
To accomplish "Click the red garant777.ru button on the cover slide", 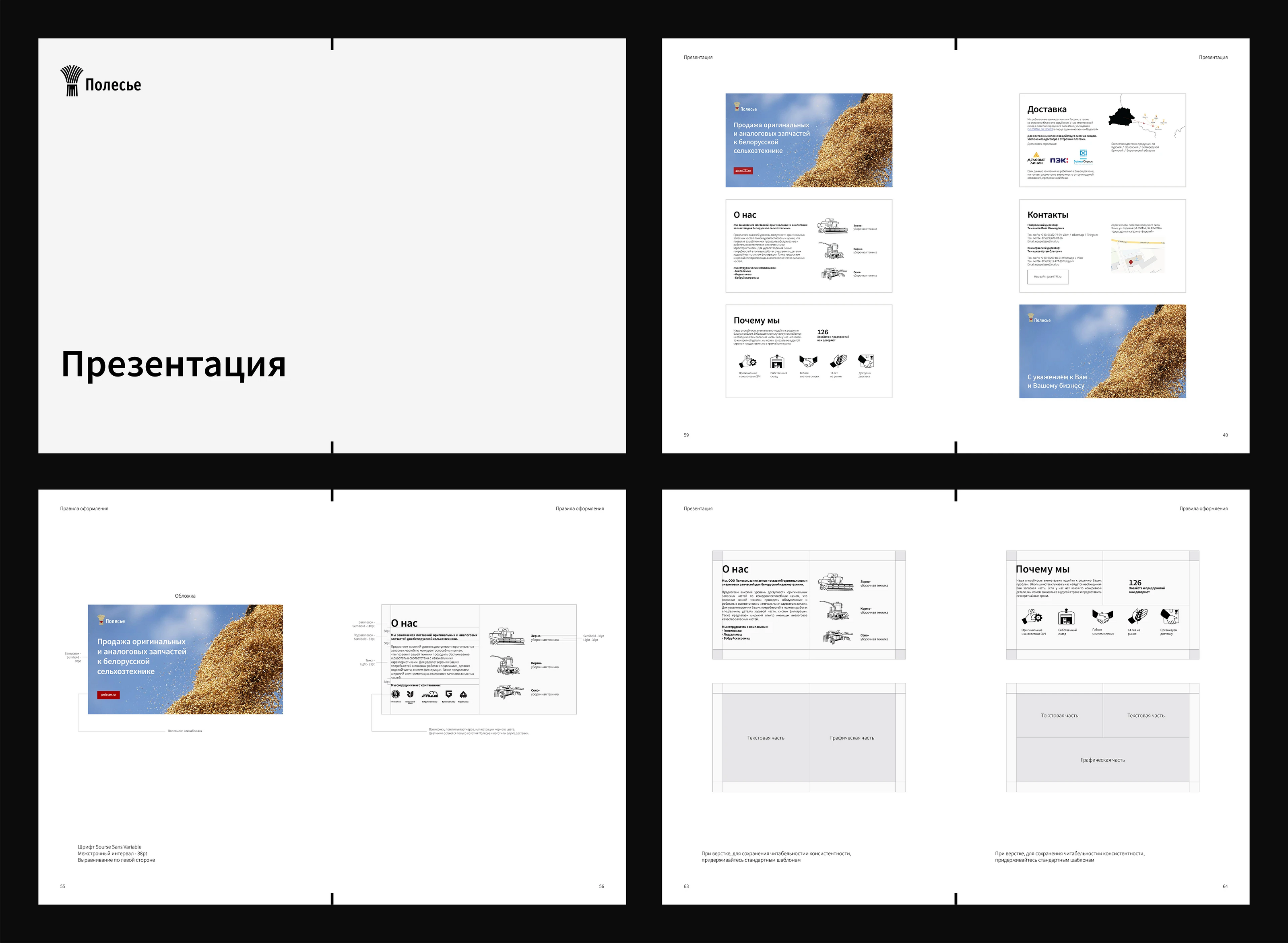I will pos(743,170).
